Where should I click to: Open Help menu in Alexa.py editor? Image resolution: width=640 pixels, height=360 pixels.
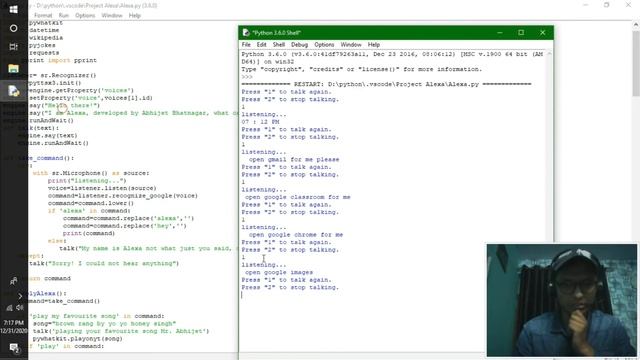[134, 16]
